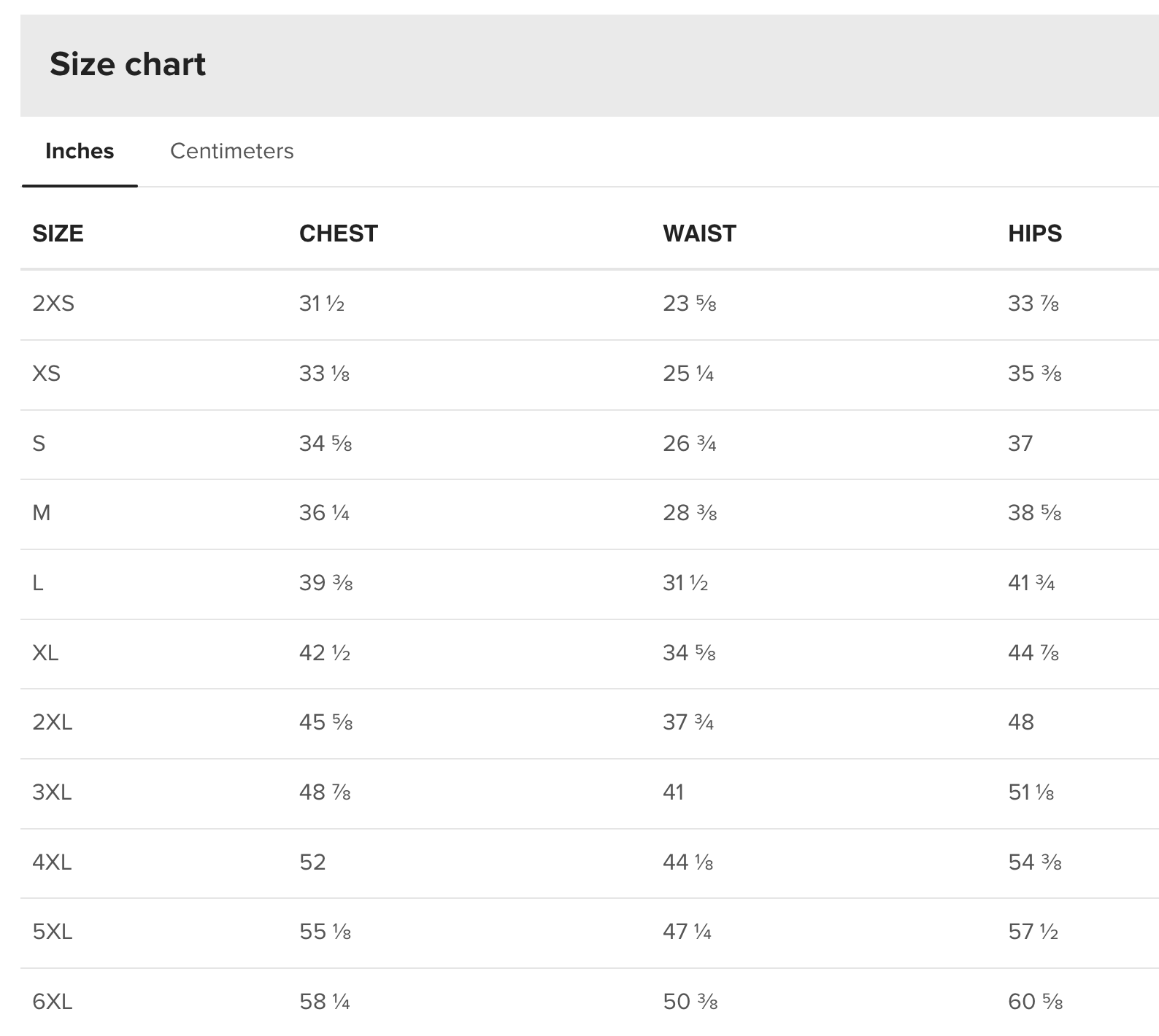Click the S chest value 34 ⅝
The height and width of the screenshot is (1036, 1159).
[x=326, y=444]
